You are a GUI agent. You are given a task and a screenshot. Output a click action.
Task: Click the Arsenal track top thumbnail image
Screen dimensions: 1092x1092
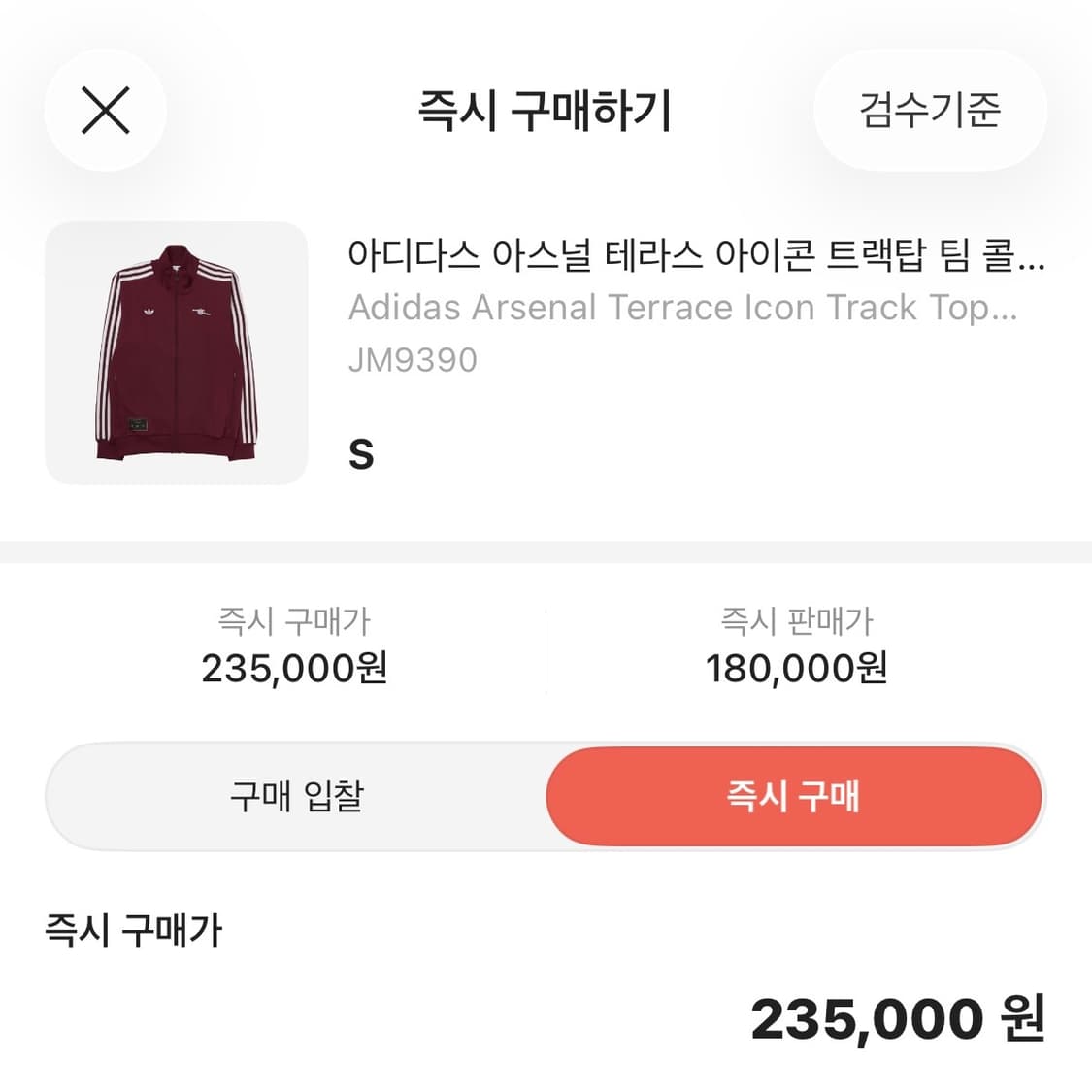(x=175, y=354)
